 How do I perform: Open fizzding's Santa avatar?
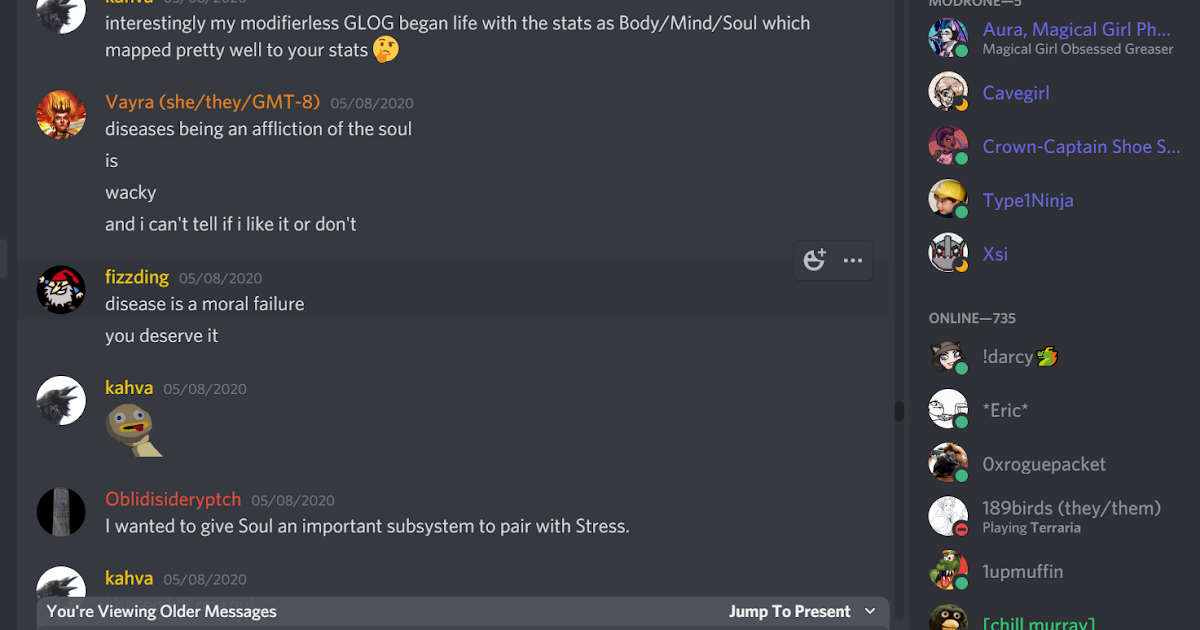click(61, 290)
